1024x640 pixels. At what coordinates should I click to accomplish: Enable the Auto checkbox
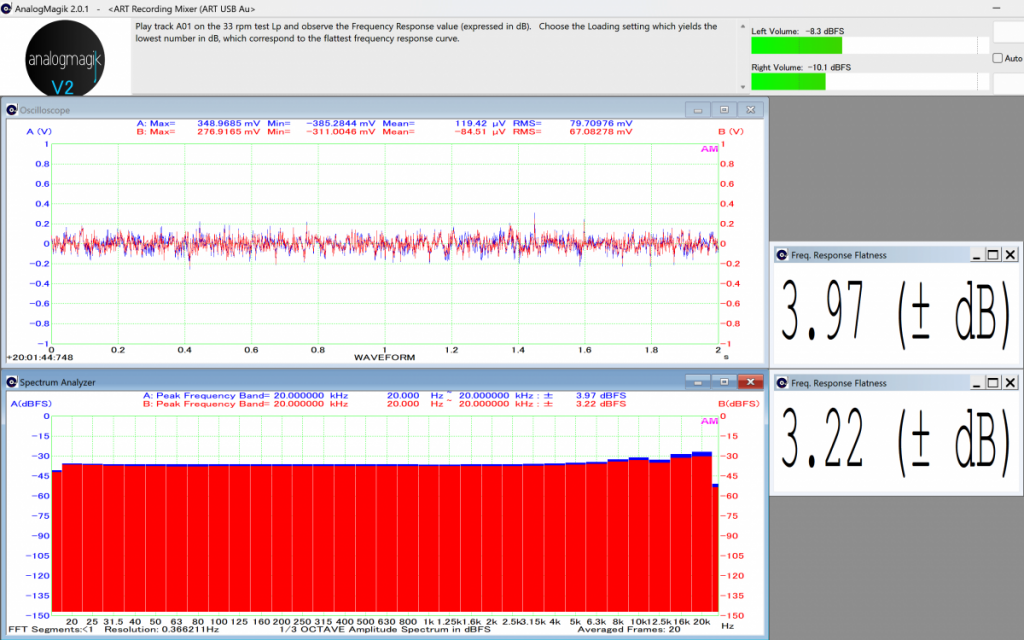(997, 58)
